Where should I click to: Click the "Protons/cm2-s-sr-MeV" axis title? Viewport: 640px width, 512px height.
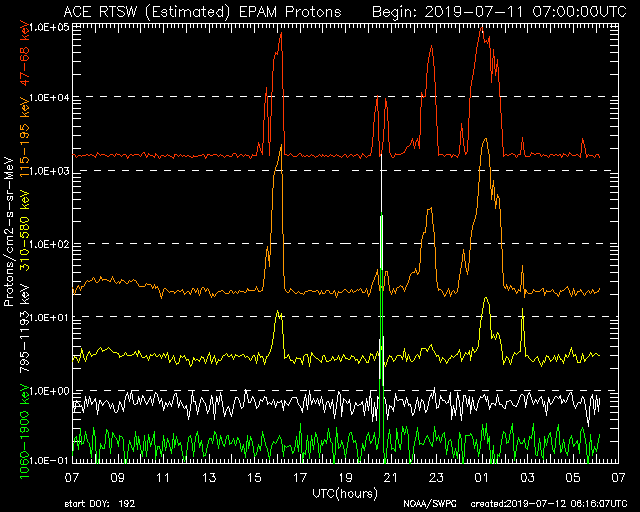tap(8, 232)
